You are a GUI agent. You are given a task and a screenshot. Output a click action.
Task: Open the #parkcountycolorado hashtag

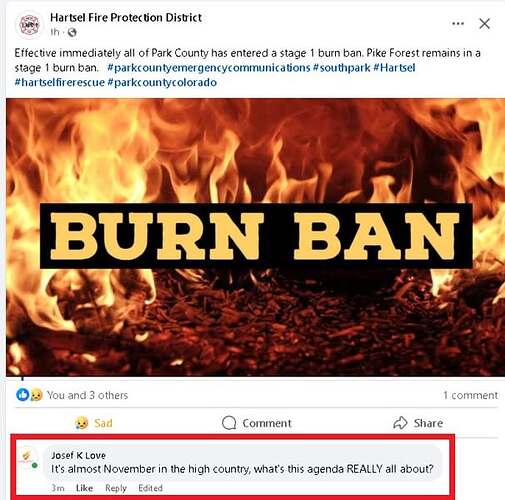click(x=162, y=82)
